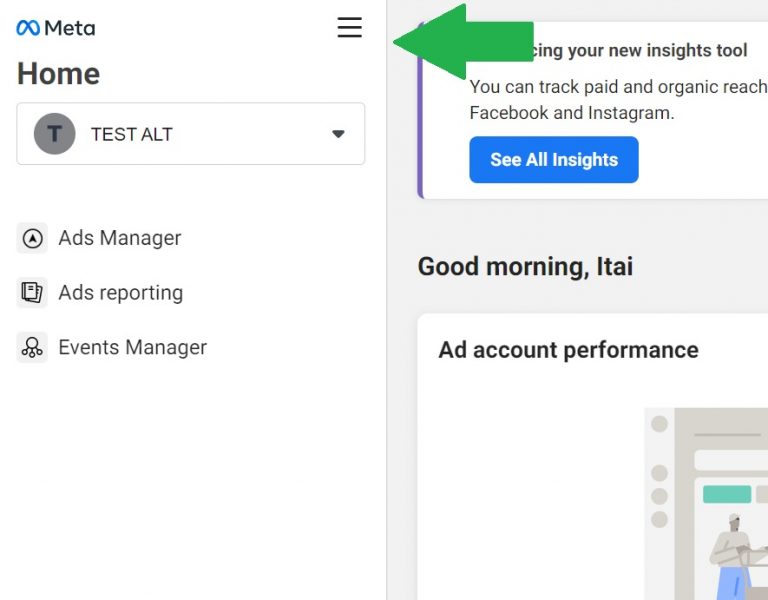The height and width of the screenshot is (600, 768).
Task: Expand the account selector caret arrow
Action: tap(338, 134)
